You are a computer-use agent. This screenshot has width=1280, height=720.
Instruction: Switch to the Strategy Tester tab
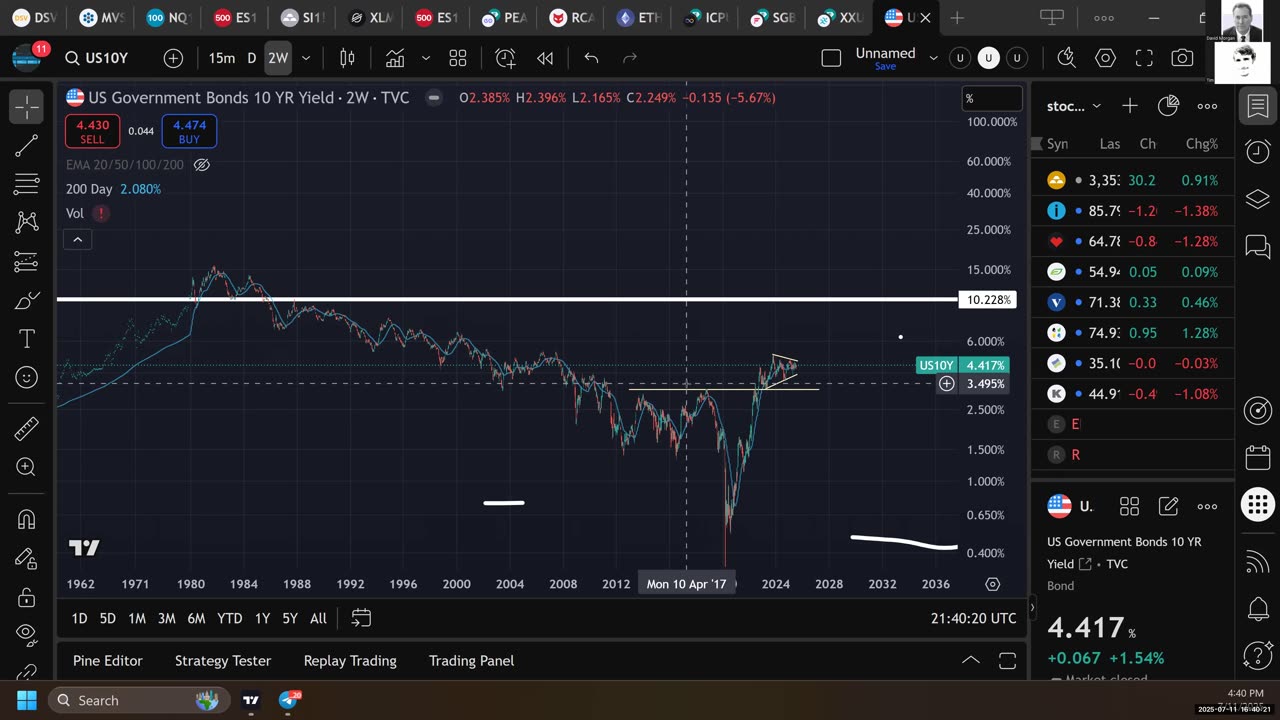coord(223,660)
